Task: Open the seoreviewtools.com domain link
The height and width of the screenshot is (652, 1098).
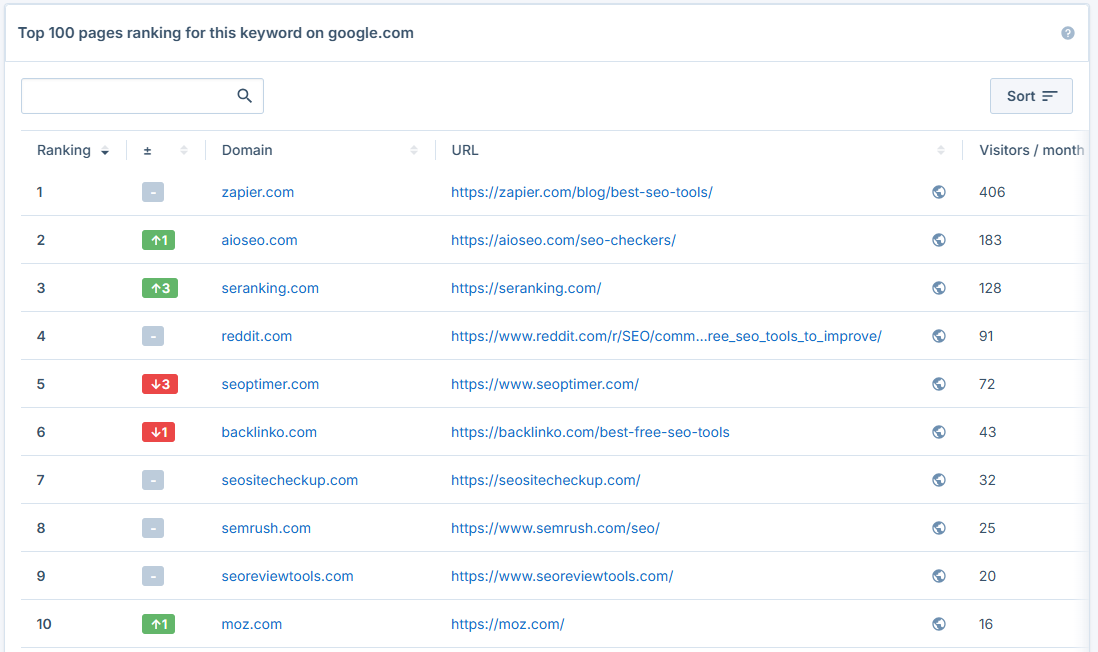Action: (287, 576)
